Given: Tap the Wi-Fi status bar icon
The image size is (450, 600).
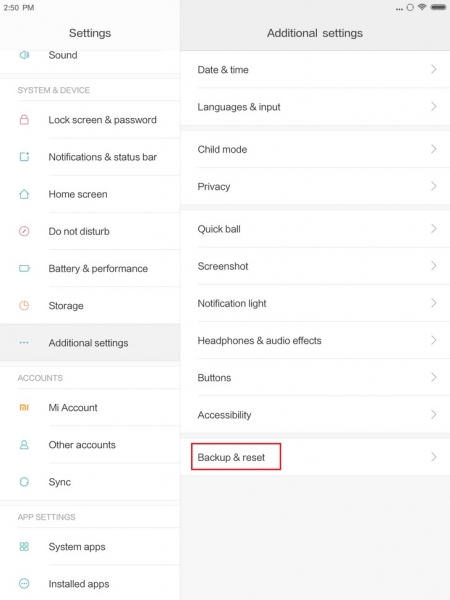Looking at the screenshot, I should point(422,7).
